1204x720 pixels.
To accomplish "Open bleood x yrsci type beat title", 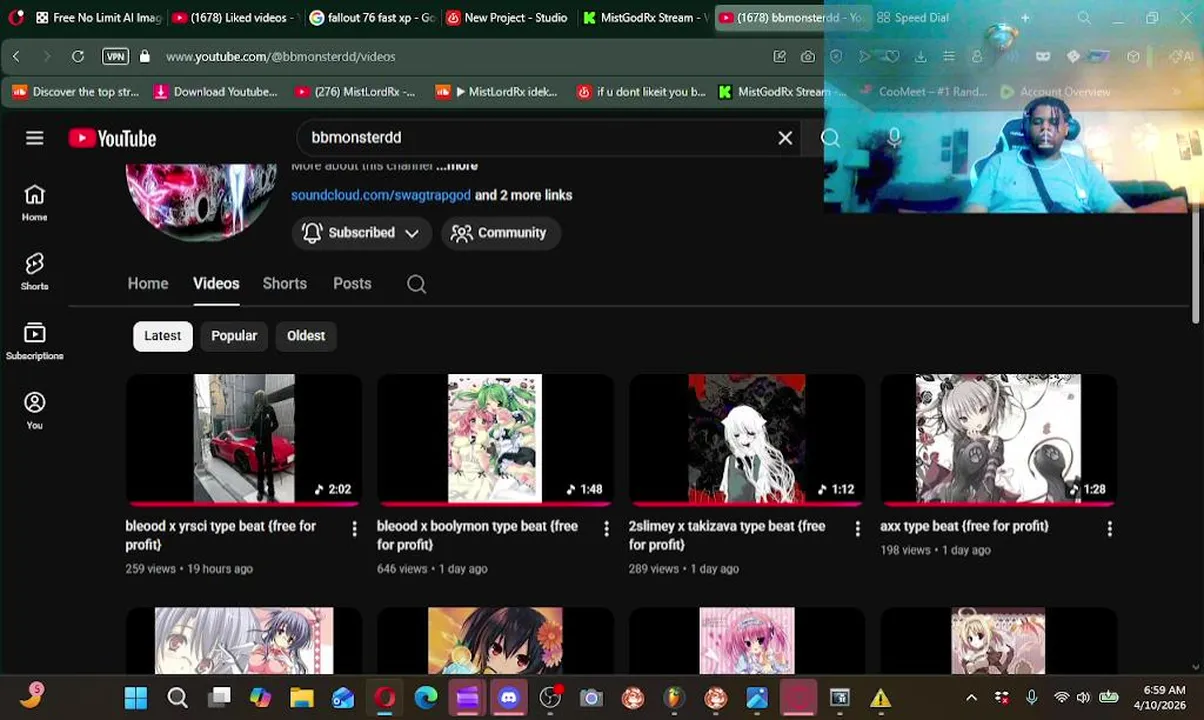I will tap(221, 535).
